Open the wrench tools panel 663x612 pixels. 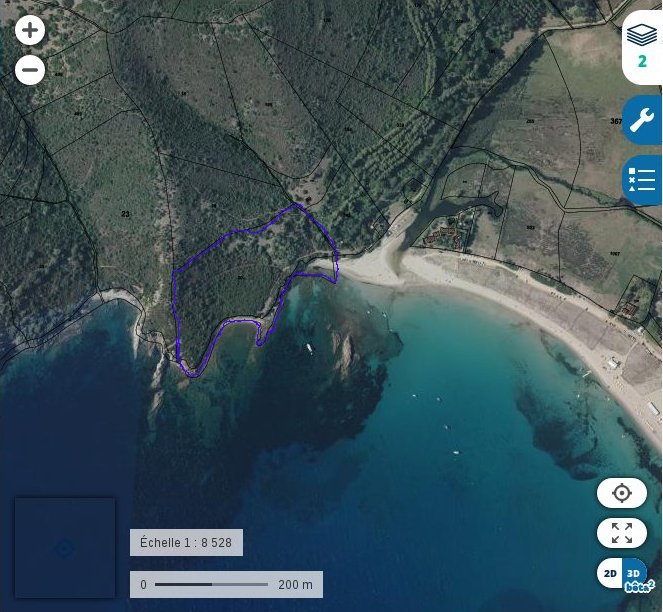pos(642,121)
